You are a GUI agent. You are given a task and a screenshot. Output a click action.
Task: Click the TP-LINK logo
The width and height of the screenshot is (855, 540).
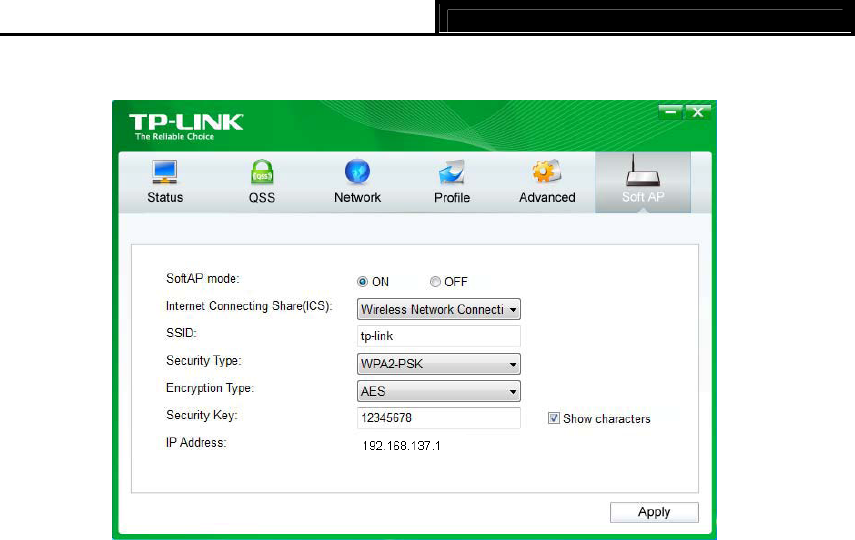186,122
